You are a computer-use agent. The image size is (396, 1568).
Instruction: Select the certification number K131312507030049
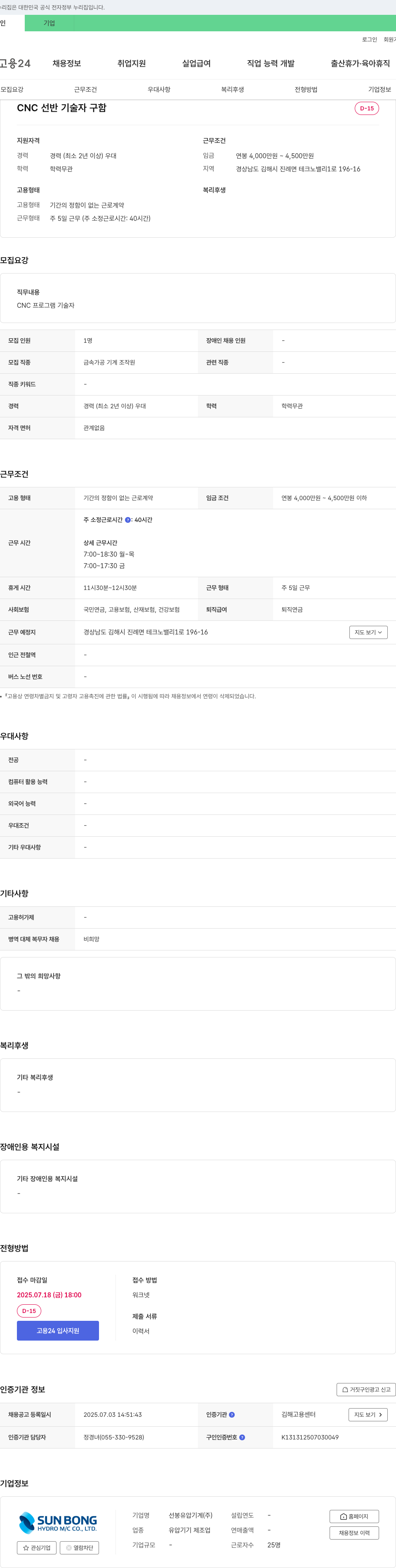(x=310, y=1437)
